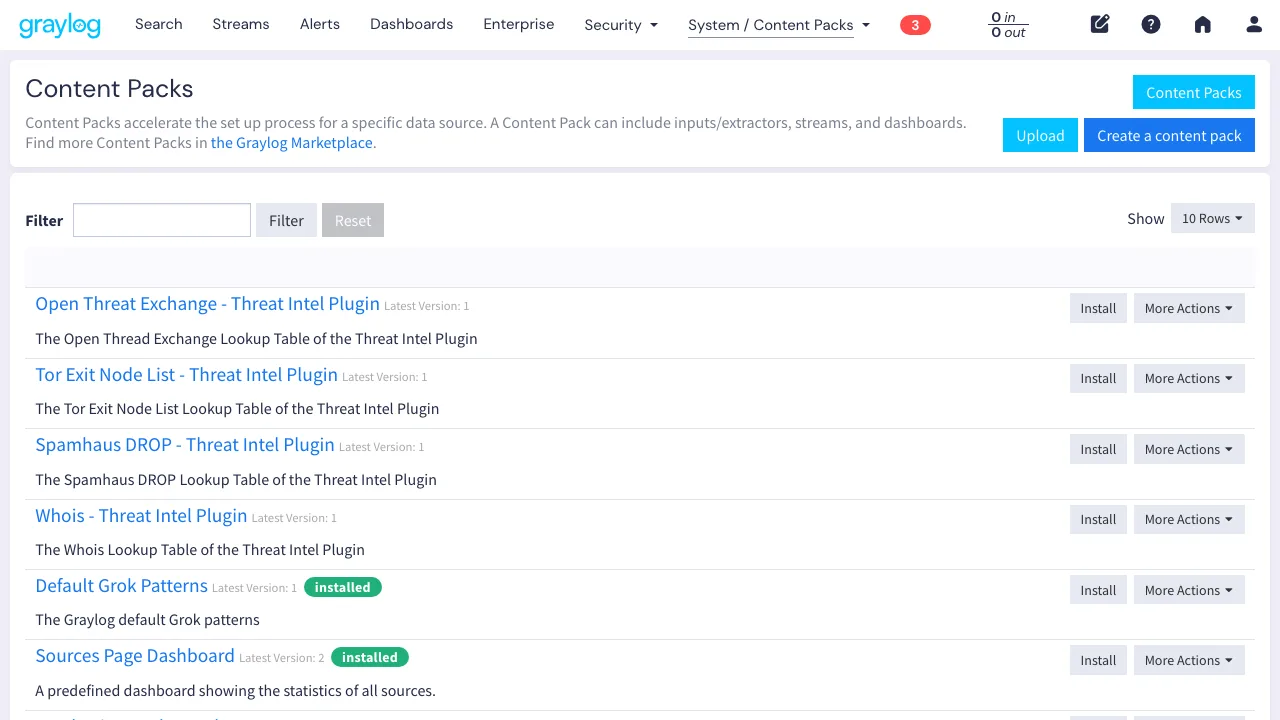Expand More Actions for Whois pack
This screenshot has height=720, width=1280.
point(1189,519)
